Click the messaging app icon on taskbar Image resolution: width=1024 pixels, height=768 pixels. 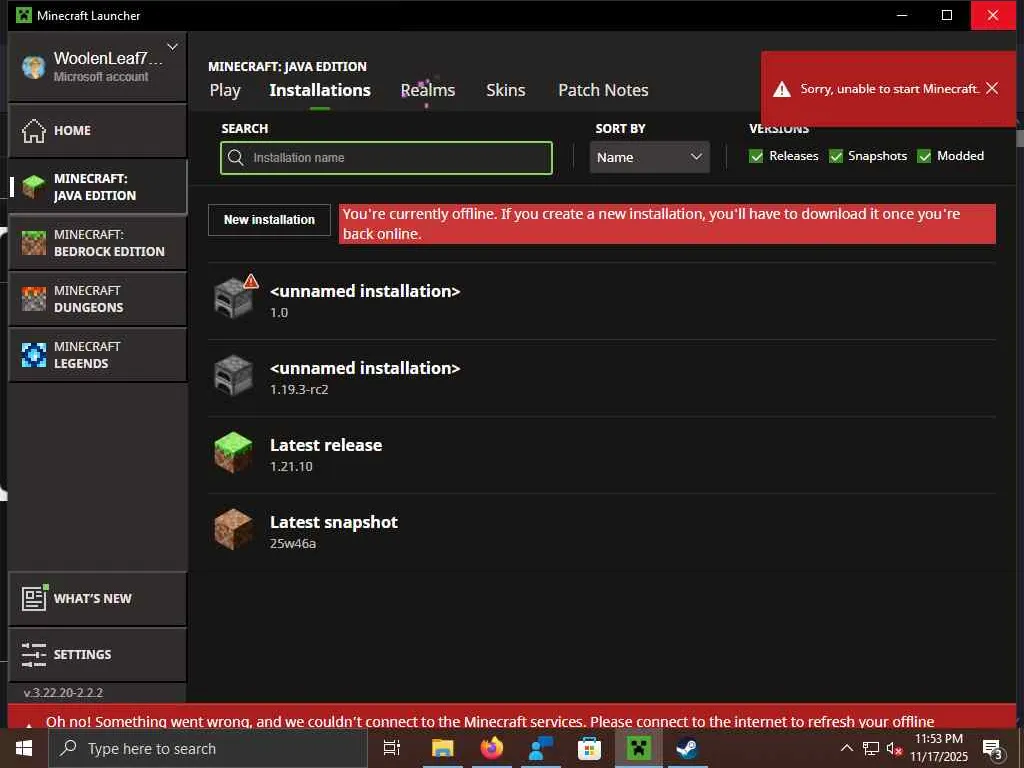click(x=541, y=748)
